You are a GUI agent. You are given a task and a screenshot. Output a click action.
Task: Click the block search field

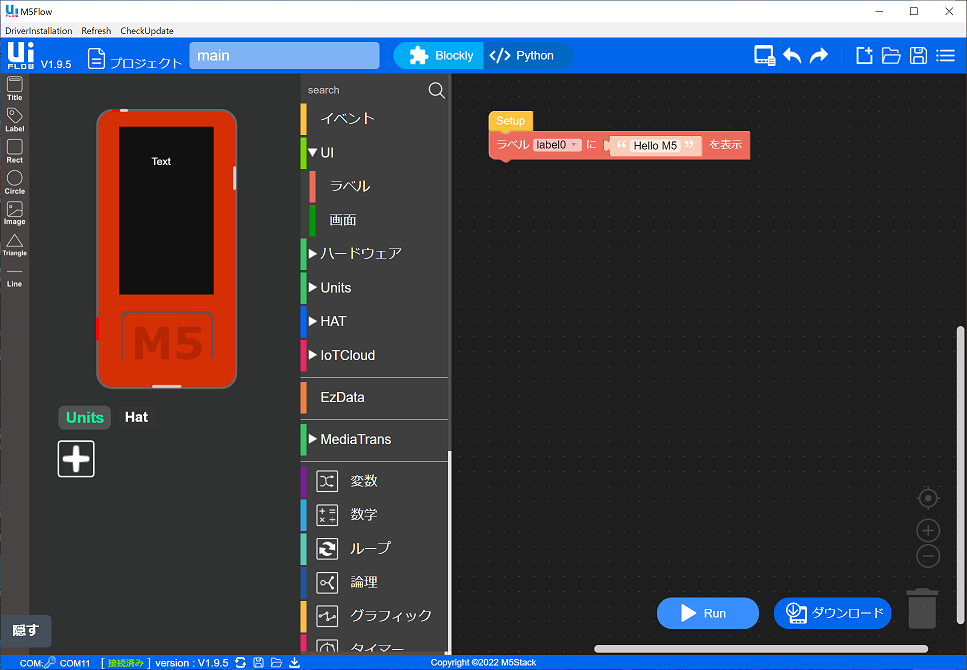[x=364, y=90]
